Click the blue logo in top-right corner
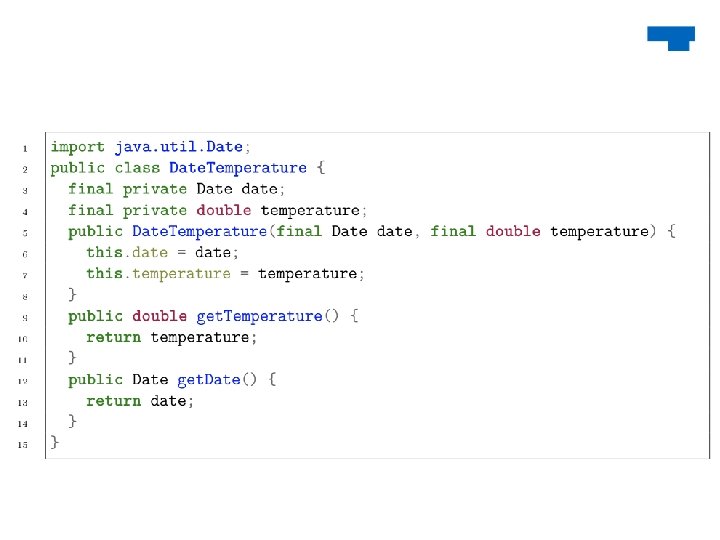The image size is (720, 540). click(x=671, y=37)
